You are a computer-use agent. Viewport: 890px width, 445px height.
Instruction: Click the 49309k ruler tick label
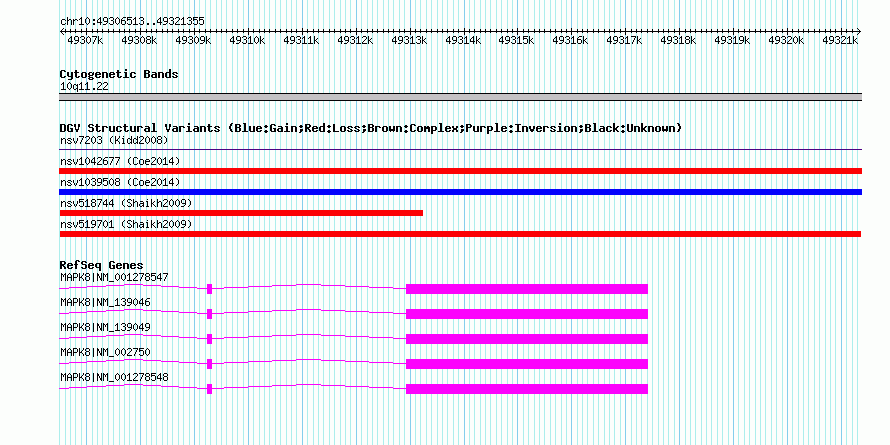coord(193,40)
